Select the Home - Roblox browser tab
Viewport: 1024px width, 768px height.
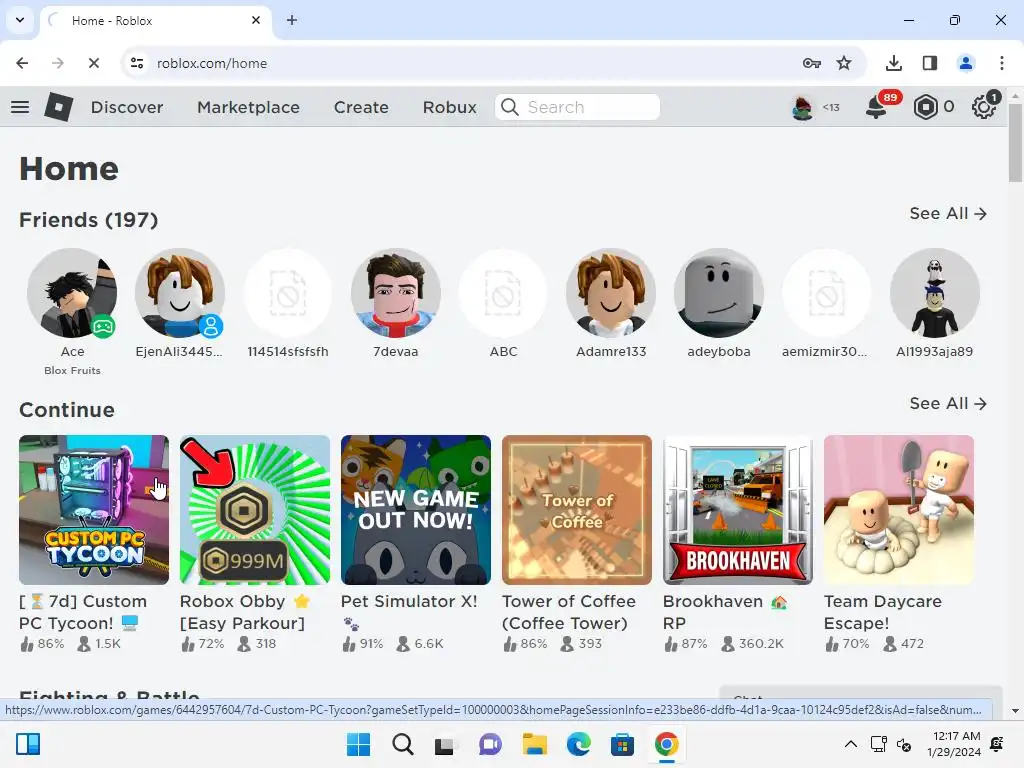coord(157,20)
